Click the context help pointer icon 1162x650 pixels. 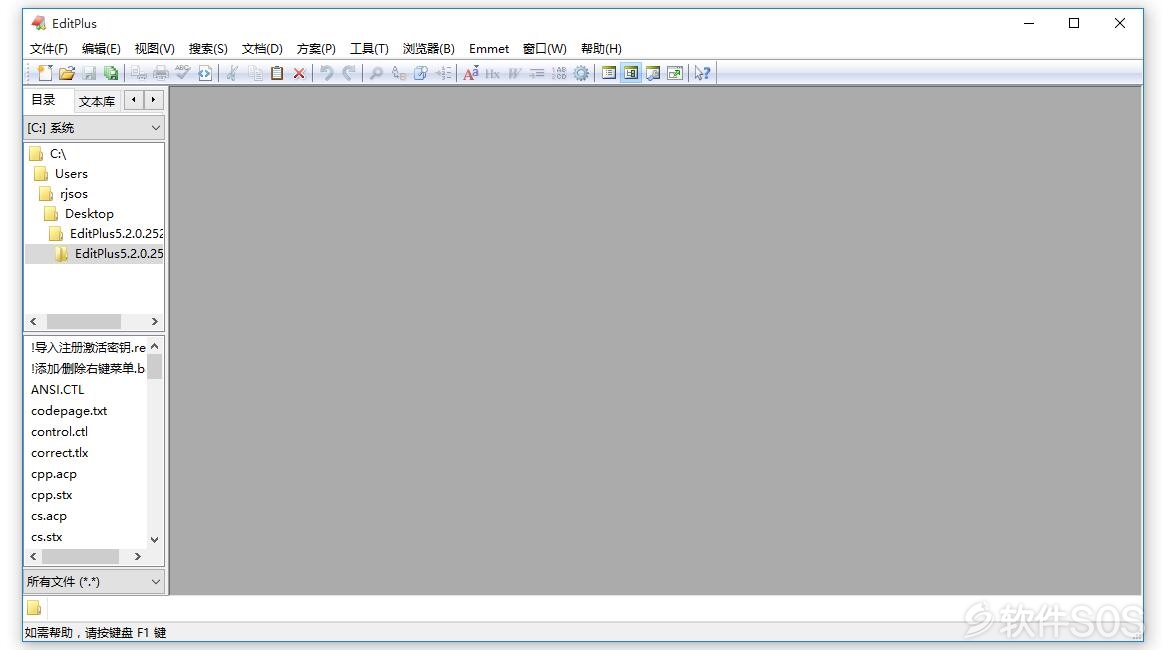click(x=703, y=73)
